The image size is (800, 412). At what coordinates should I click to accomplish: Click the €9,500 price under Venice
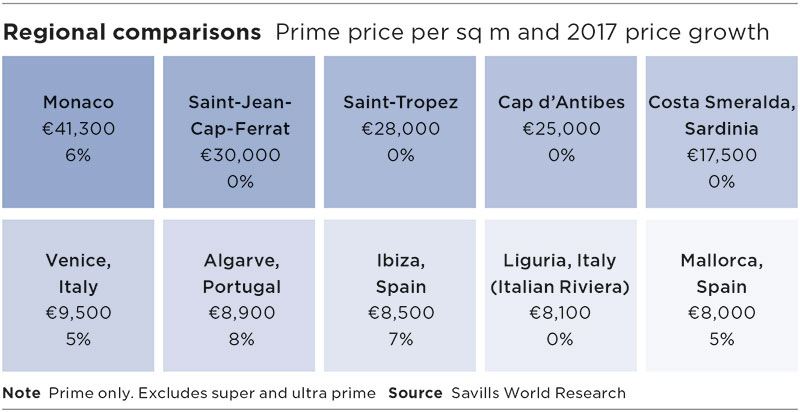pyautogui.click(x=78, y=313)
